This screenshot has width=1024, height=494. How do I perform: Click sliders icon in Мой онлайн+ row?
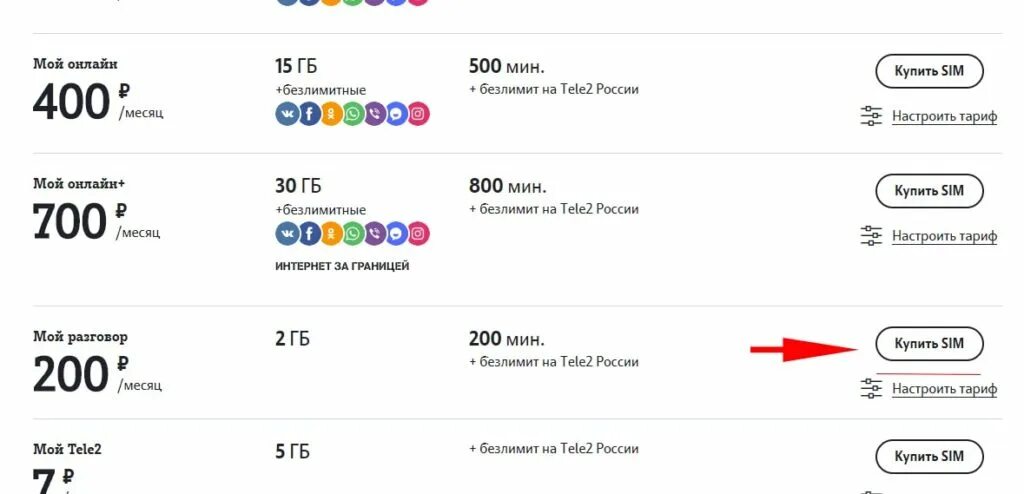pos(871,236)
